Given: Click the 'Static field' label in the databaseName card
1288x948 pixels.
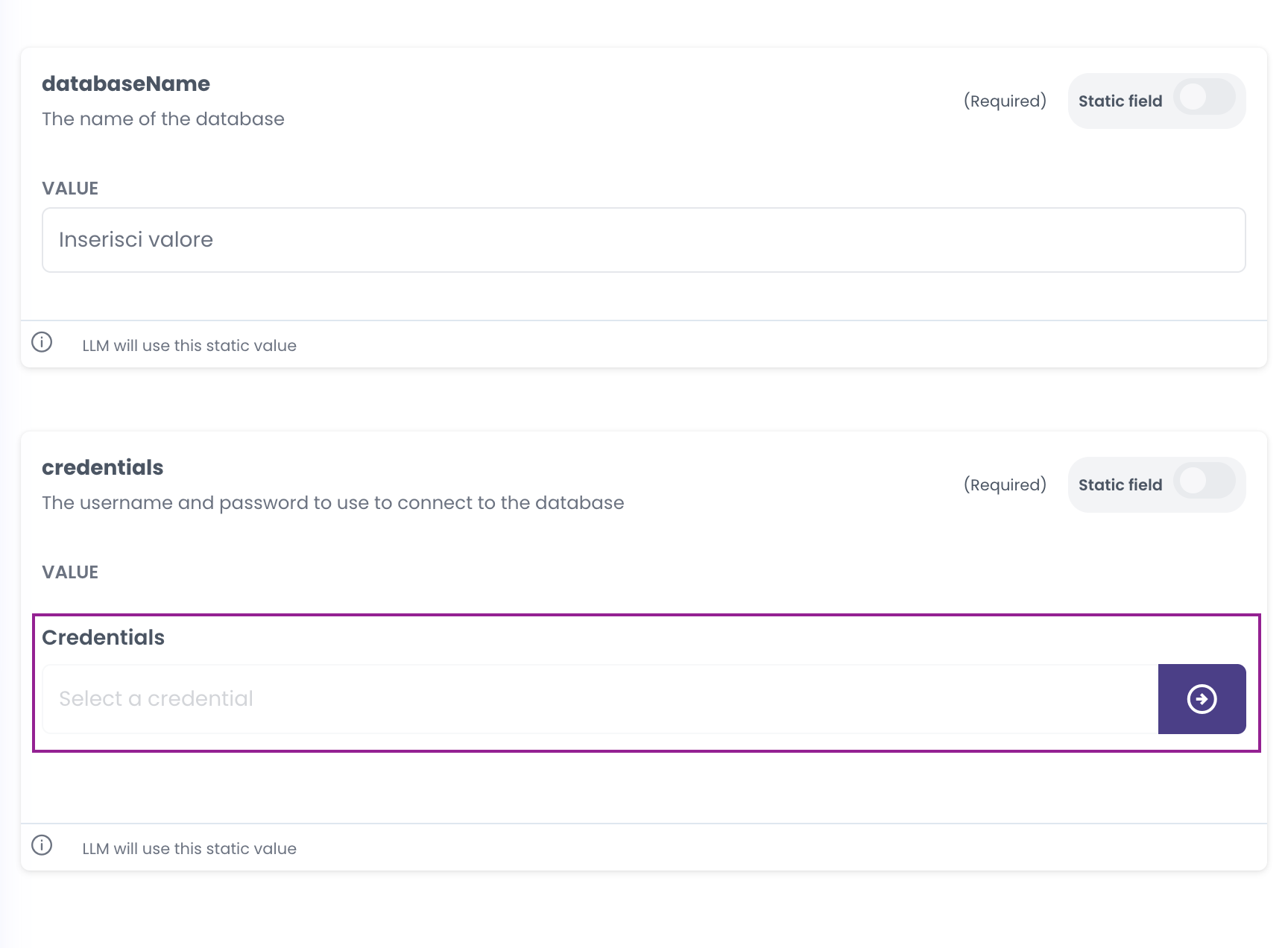Looking at the screenshot, I should coord(1120,101).
